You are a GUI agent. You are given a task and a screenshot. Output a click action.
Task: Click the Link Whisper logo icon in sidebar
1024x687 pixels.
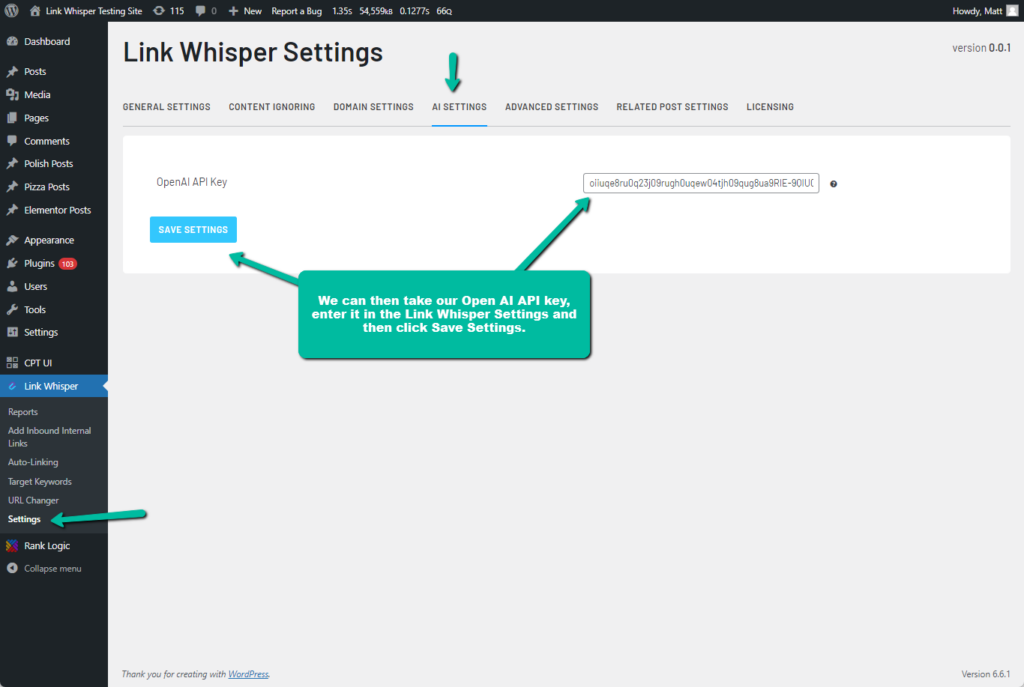[x=12, y=386]
